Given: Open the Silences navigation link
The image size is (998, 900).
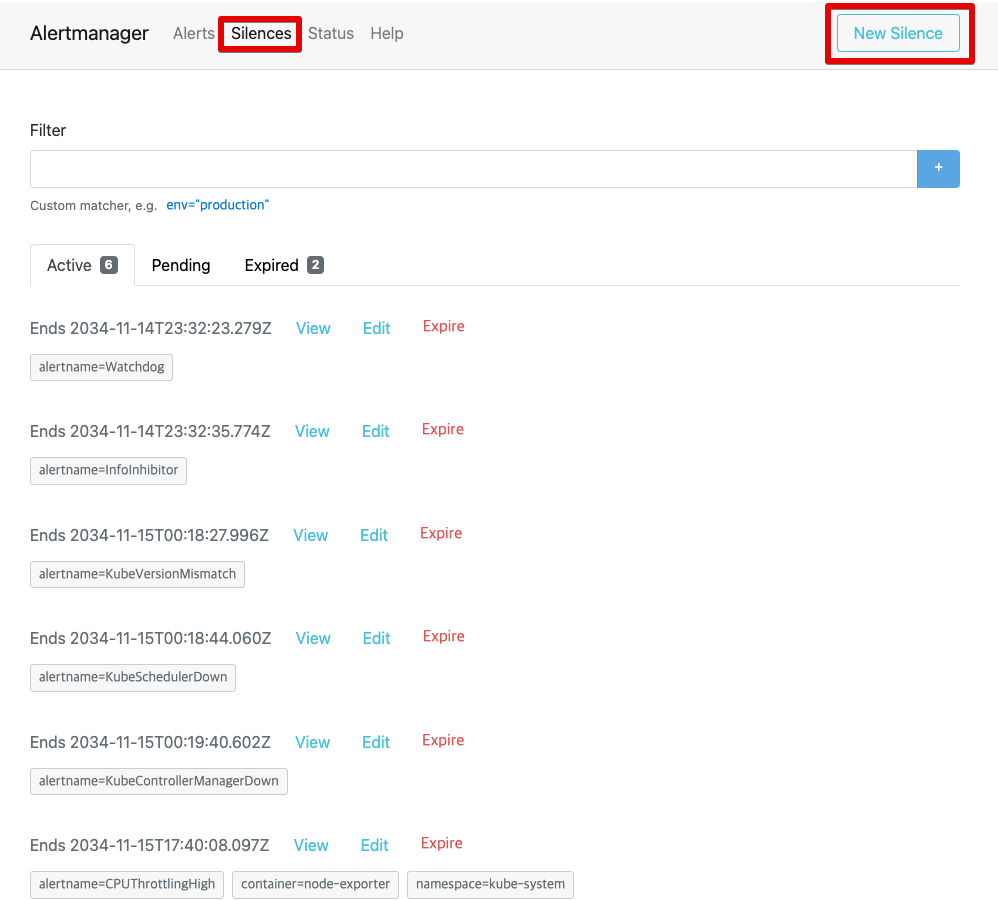Looking at the screenshot, I should click(261, 33).
